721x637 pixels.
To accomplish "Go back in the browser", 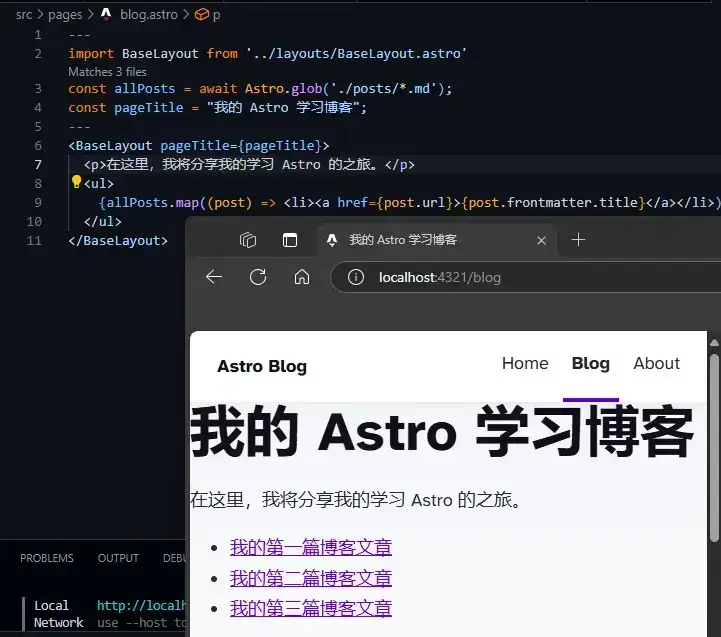I will (214, 277).
